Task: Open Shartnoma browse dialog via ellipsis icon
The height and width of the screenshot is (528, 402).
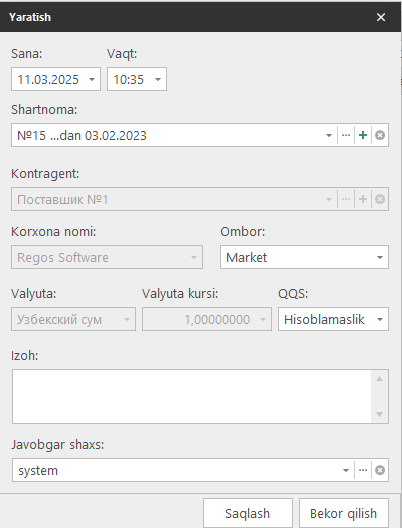Action: 346,135
